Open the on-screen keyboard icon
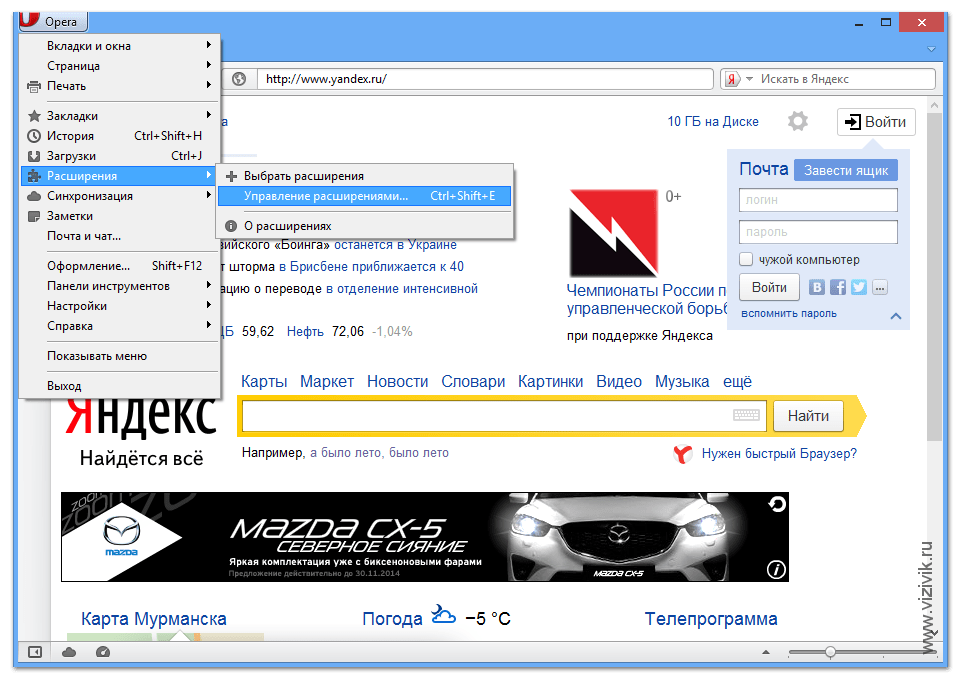Viewport: 962px width, 683px height. (746, 415)
